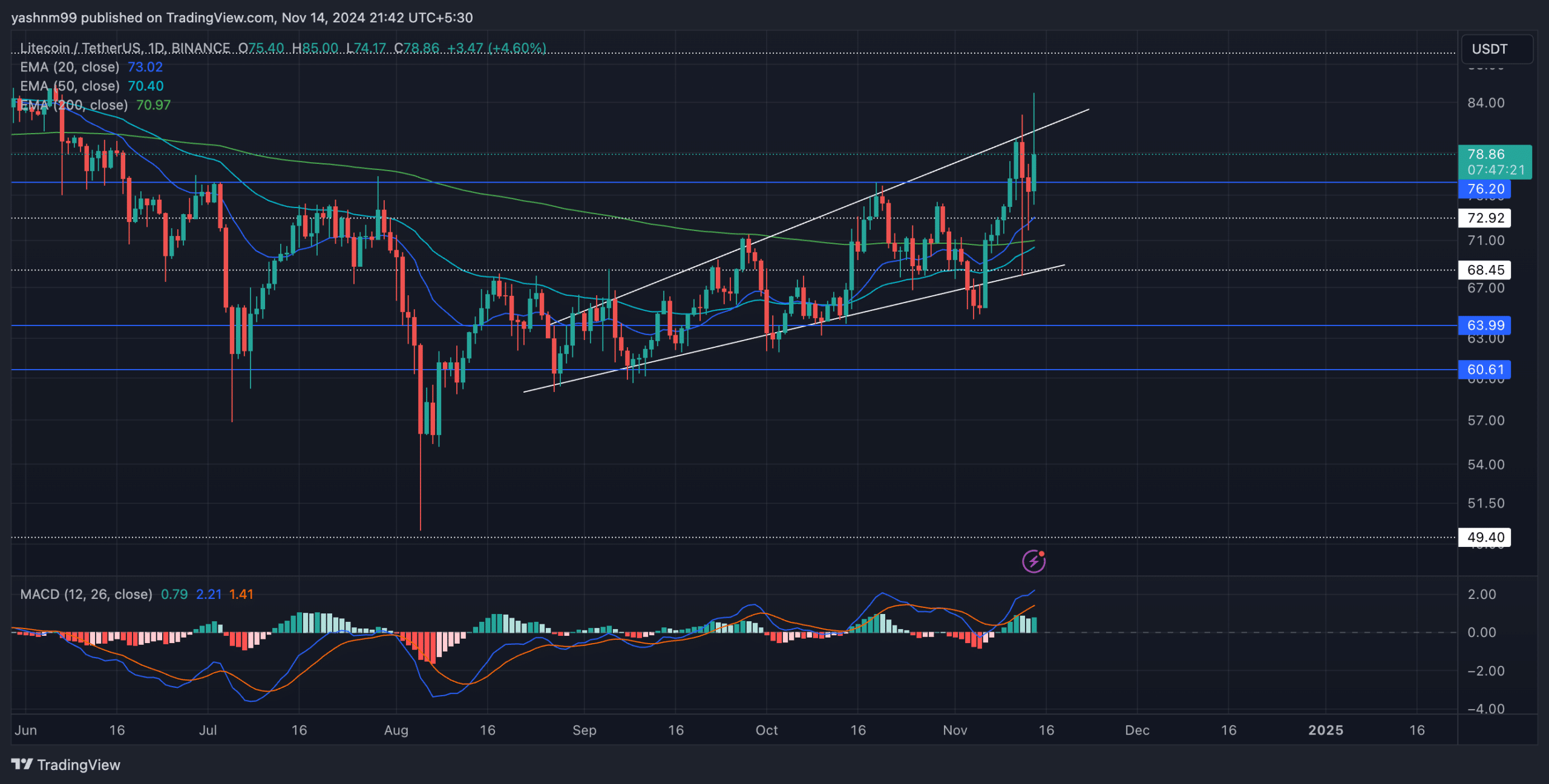Click the MACD histogram value 0.79
This screenshot has width=1549, height=784.
point(174,594)
